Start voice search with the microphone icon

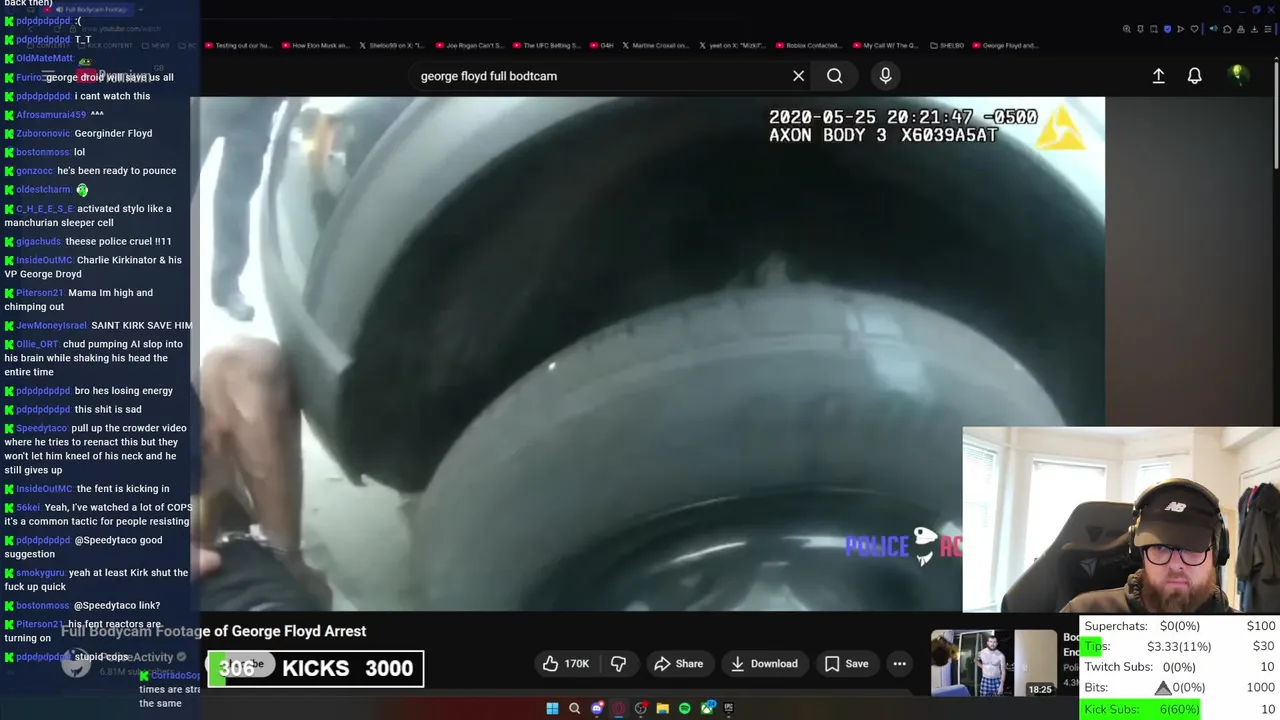point(885,76)
